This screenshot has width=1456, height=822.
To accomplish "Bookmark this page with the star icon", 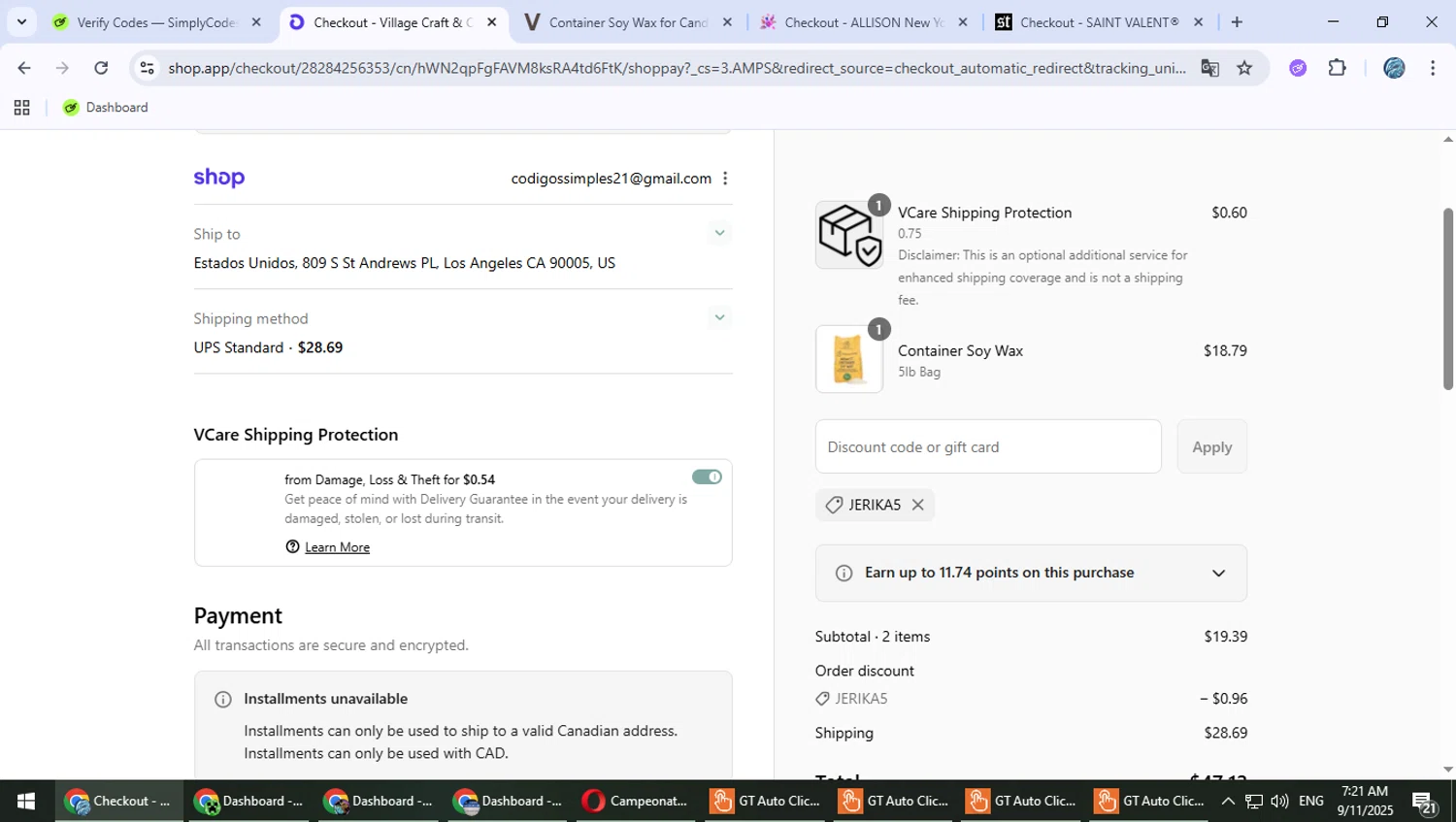I will click(x=1244, y=68).
